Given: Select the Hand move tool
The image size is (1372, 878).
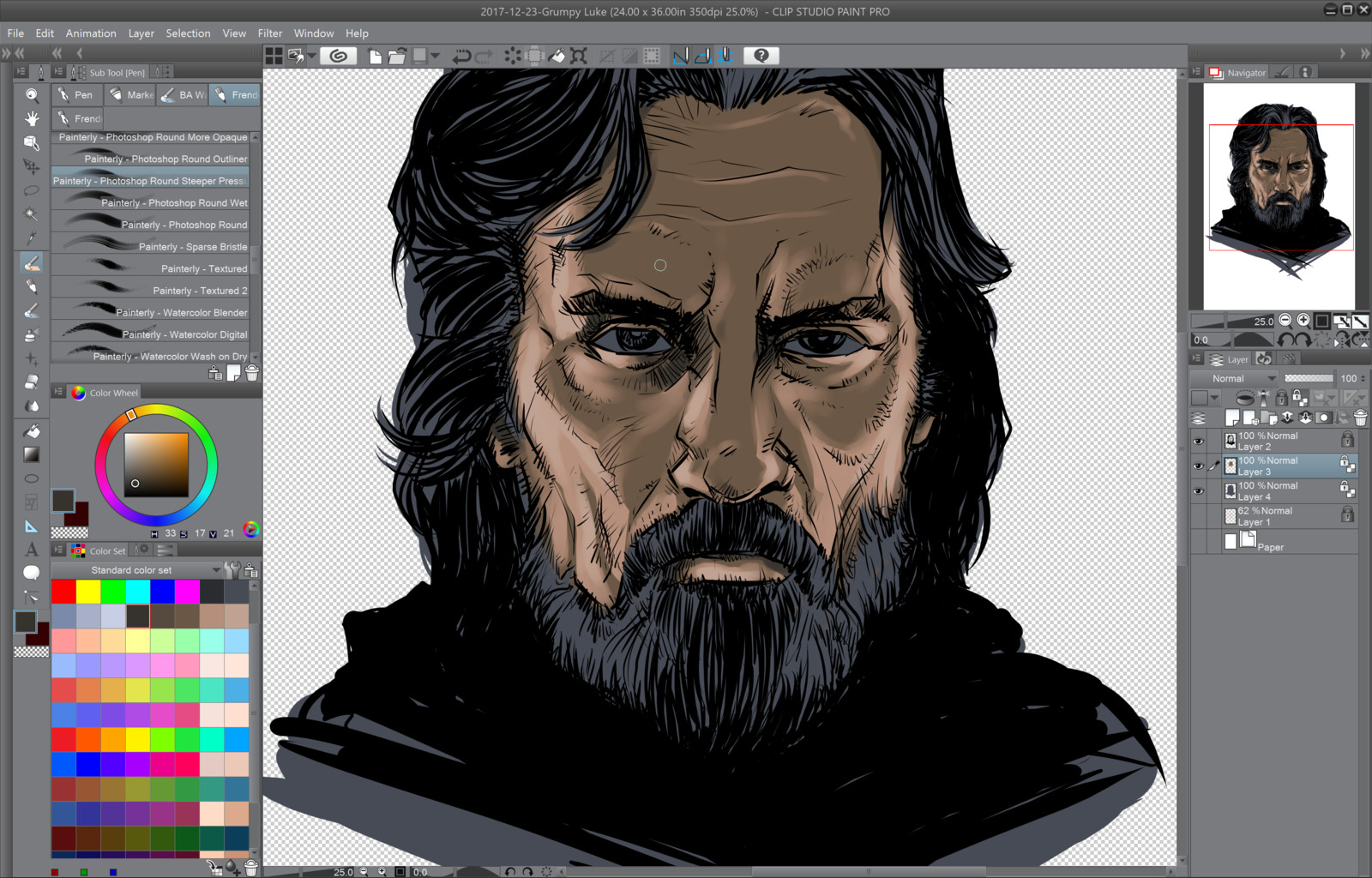Looking at the screenshot, I should pos(32,118).
